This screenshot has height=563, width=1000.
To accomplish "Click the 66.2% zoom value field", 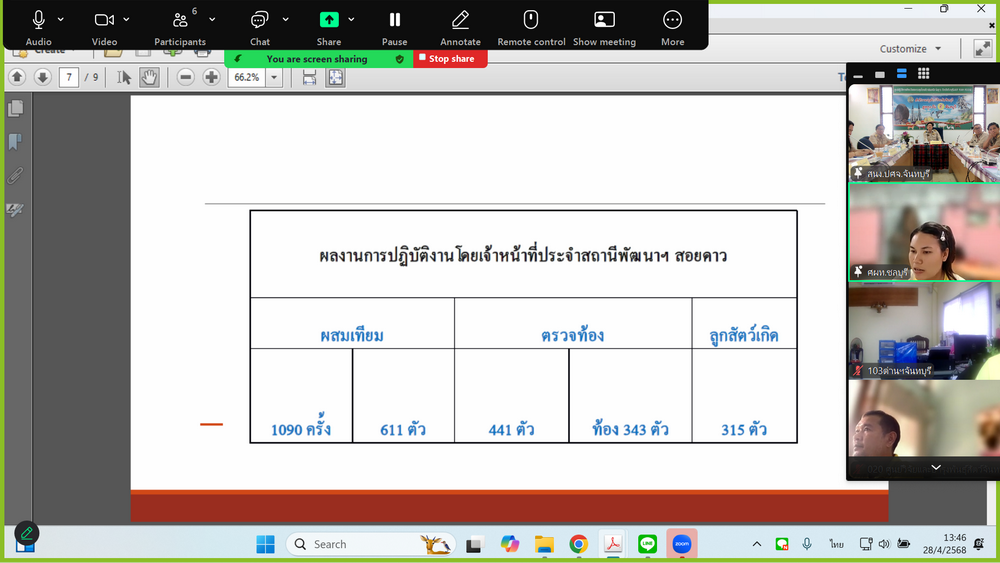I will click(x=247, y=77).
